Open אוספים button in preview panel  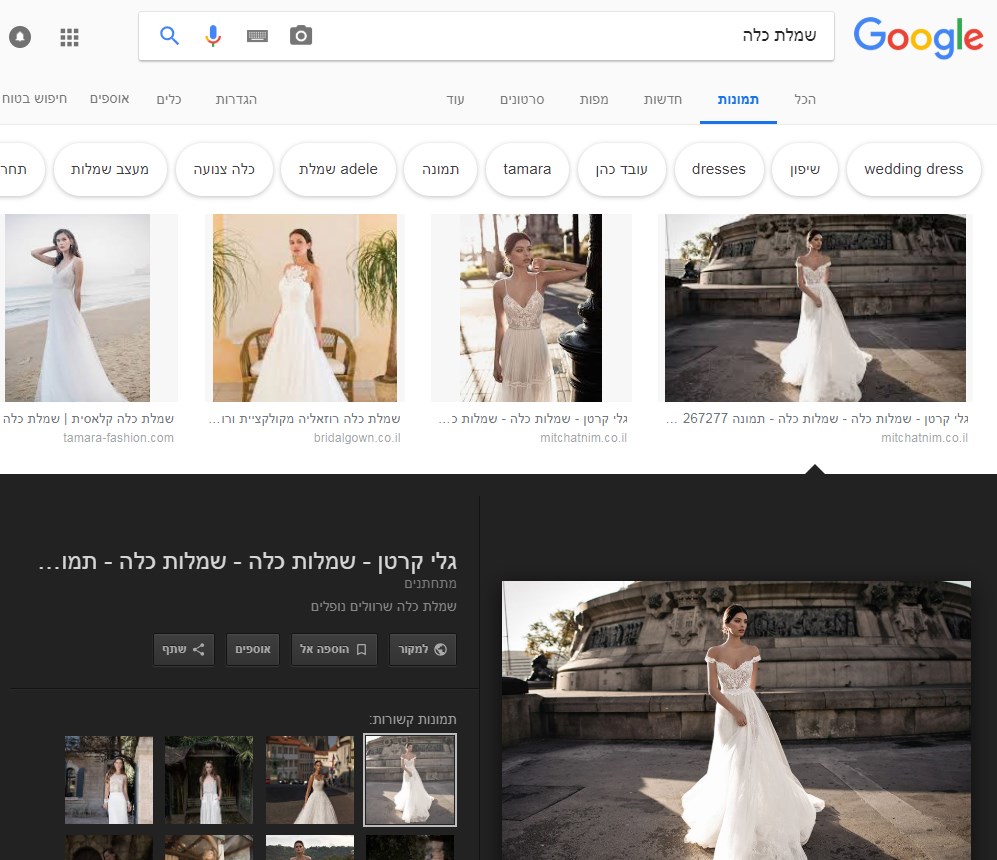(253, 649)
